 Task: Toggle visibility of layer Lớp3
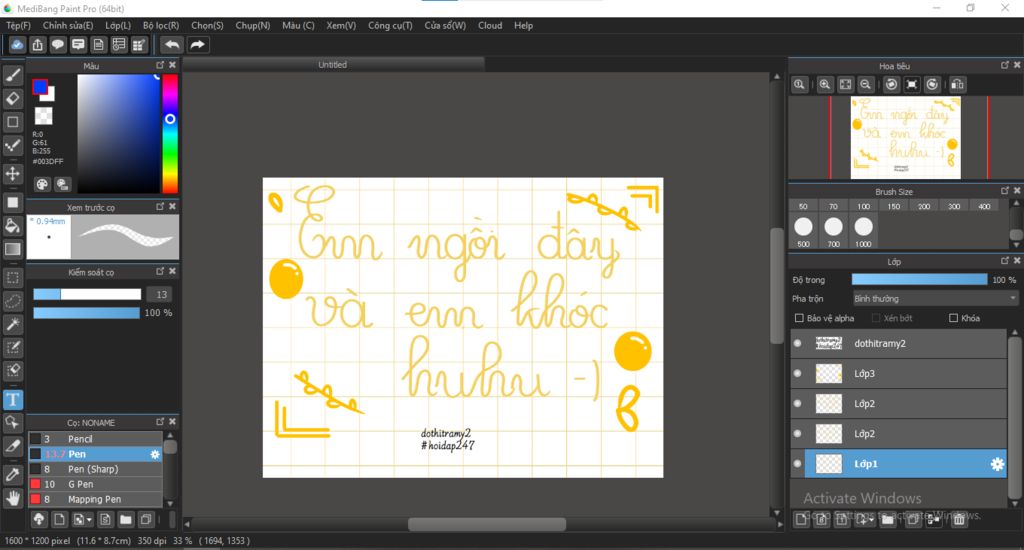[797, 374]
